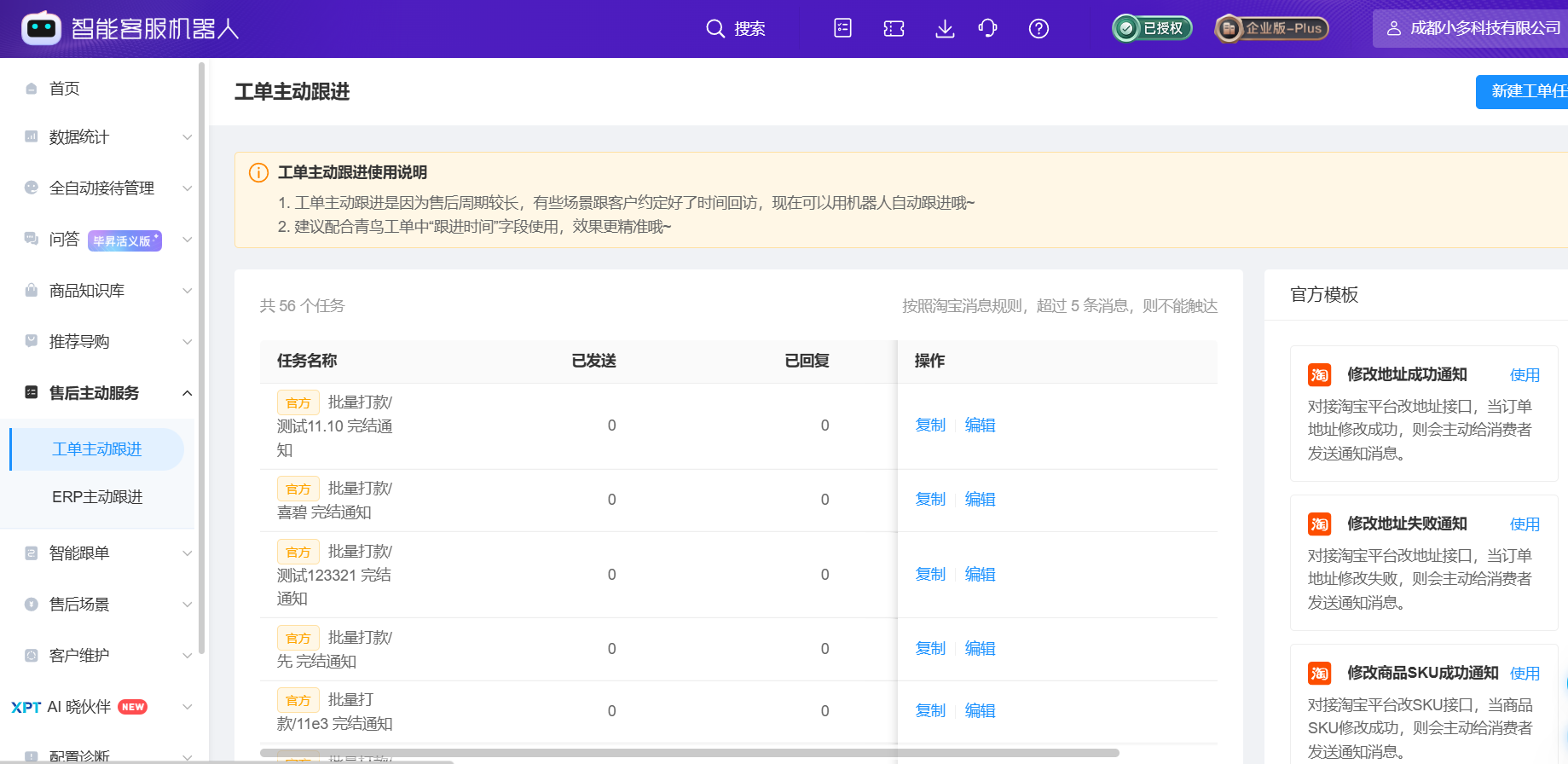
Task: Open the search magnifier icon
Action: point(715,29)
